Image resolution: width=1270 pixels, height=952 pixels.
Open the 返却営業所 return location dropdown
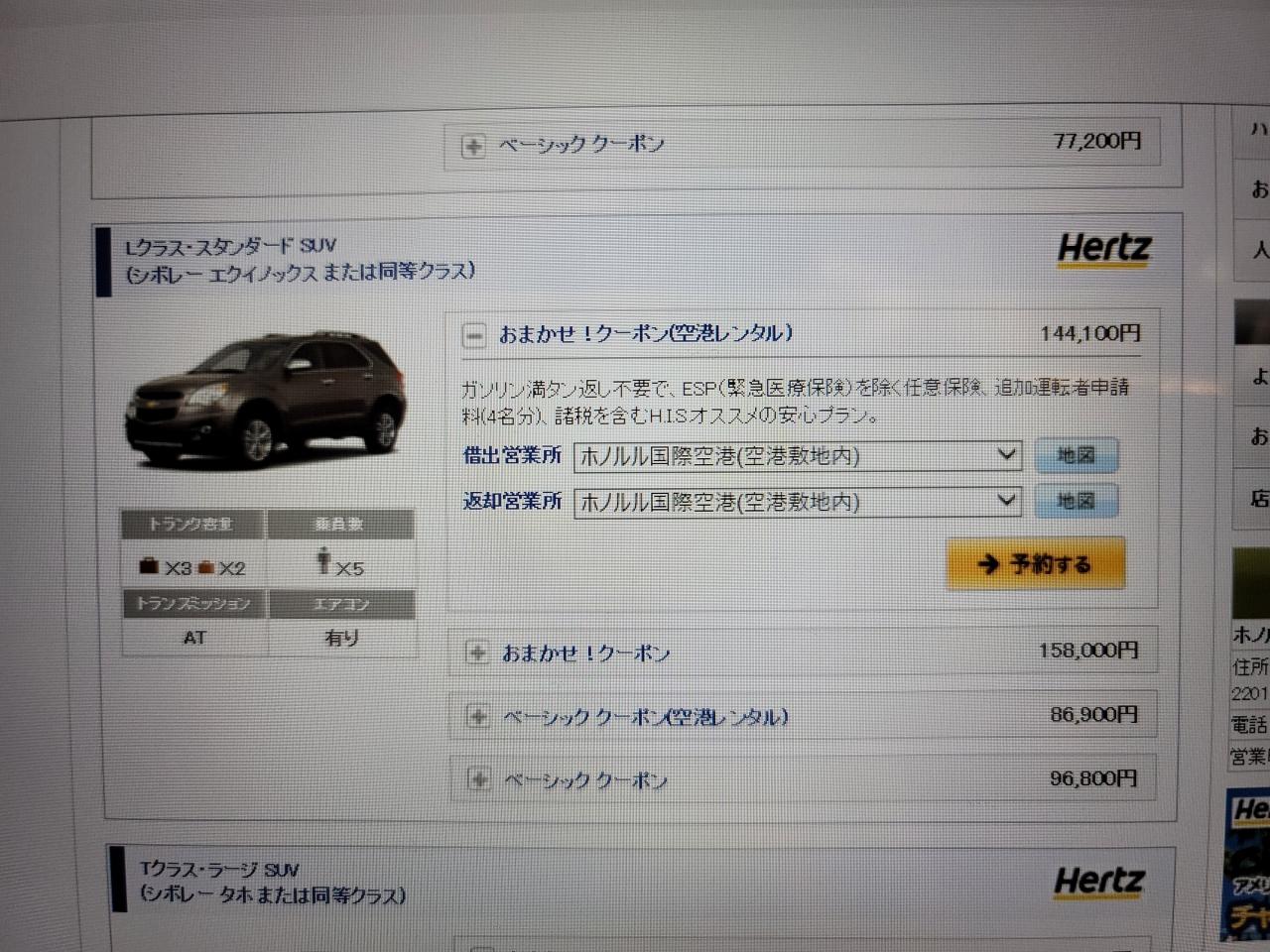click(798, 502)
